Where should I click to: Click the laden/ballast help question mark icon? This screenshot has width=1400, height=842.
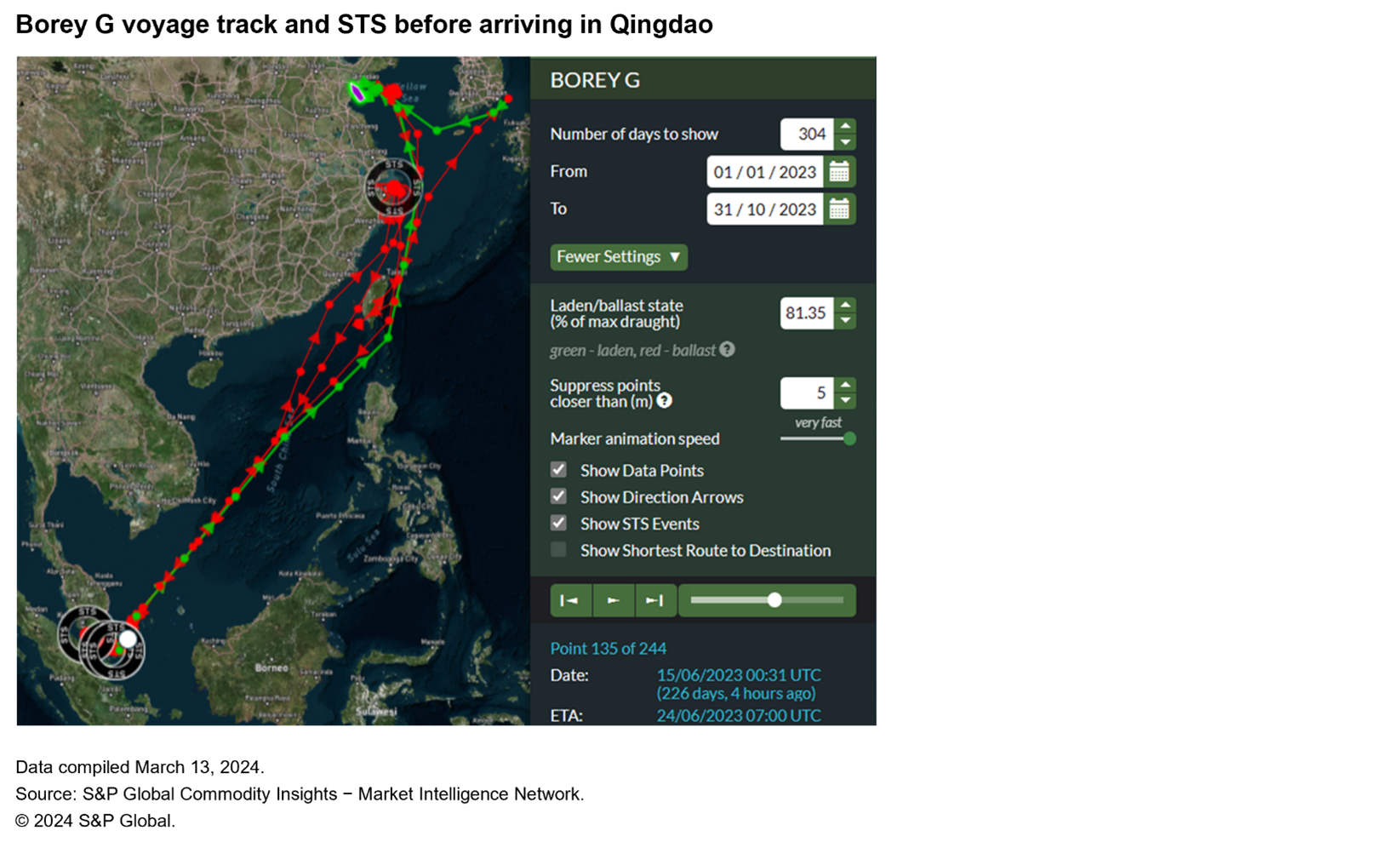727,349
